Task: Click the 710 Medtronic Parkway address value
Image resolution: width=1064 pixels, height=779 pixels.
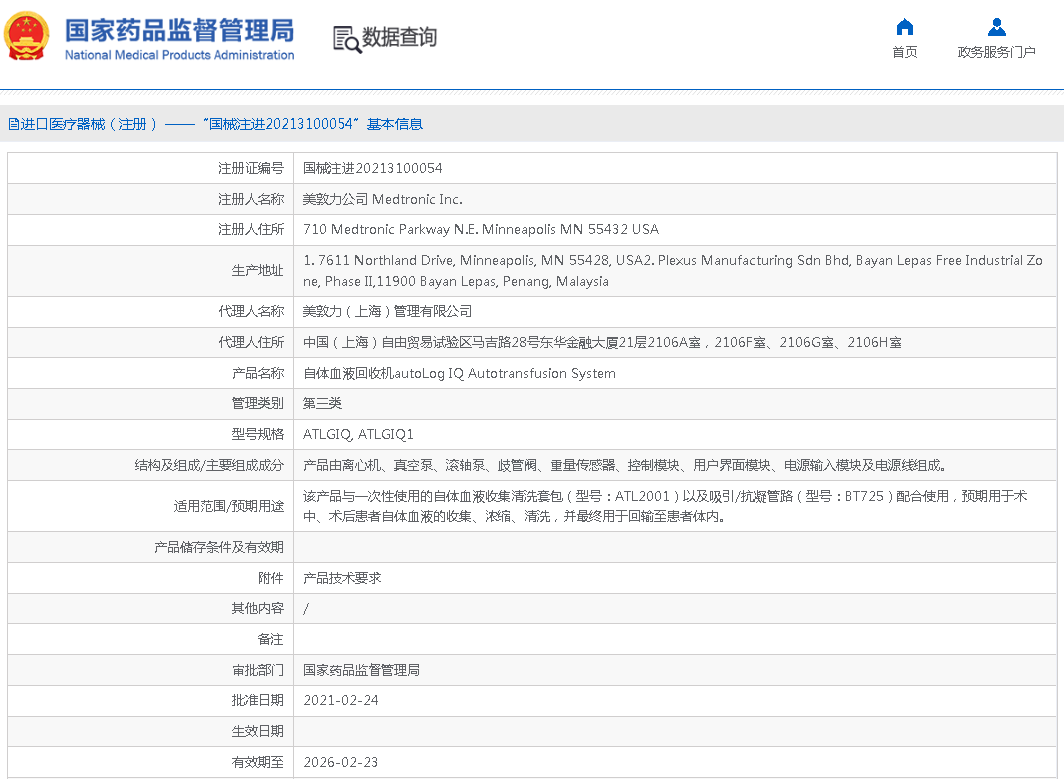Action: 480,229
